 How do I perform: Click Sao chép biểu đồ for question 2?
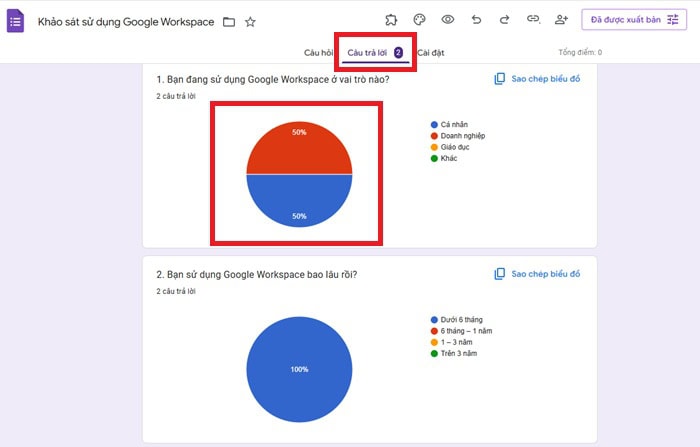tap(537, 273)
